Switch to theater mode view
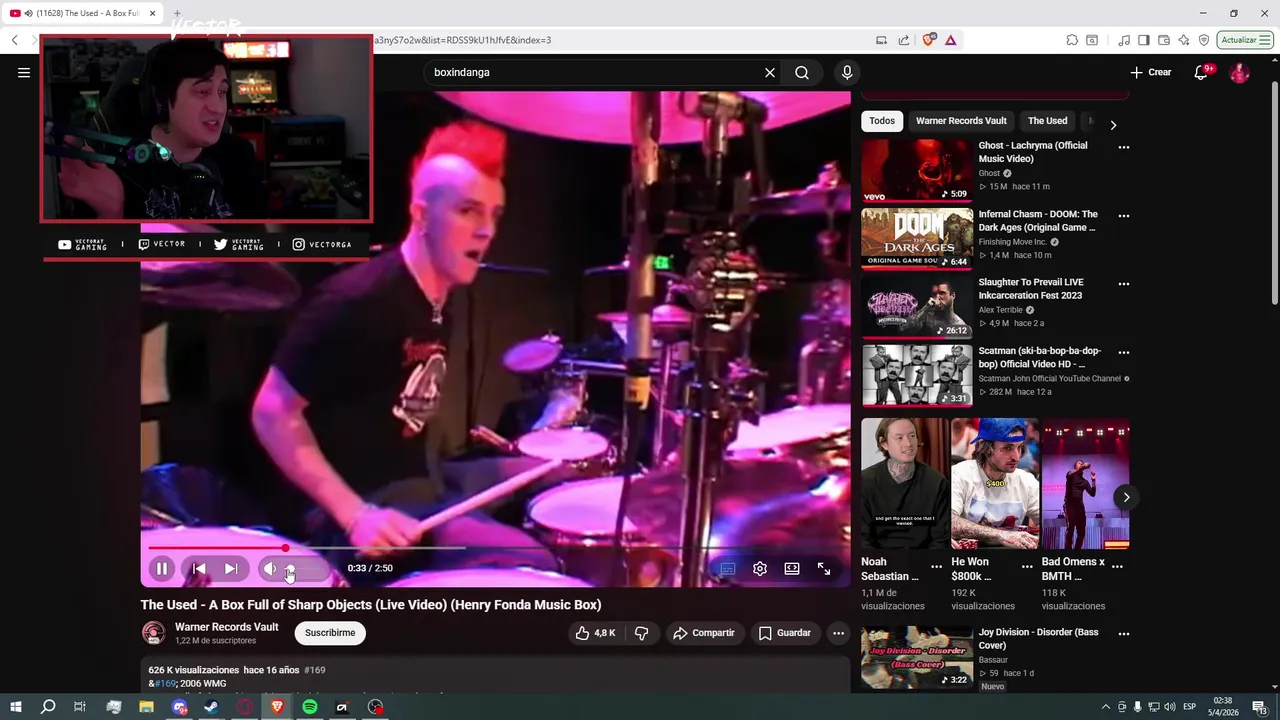 792,568
